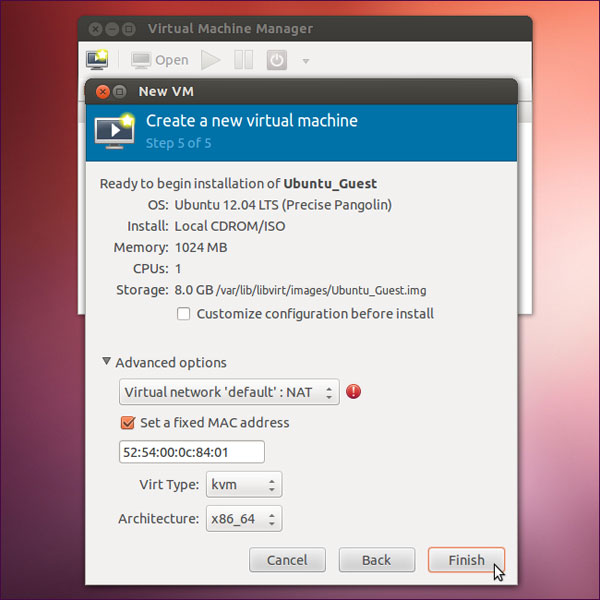Maximize the Virtual Machine Manager window
The width and height of the screenshot is (600, 600).
coord(129,29)
